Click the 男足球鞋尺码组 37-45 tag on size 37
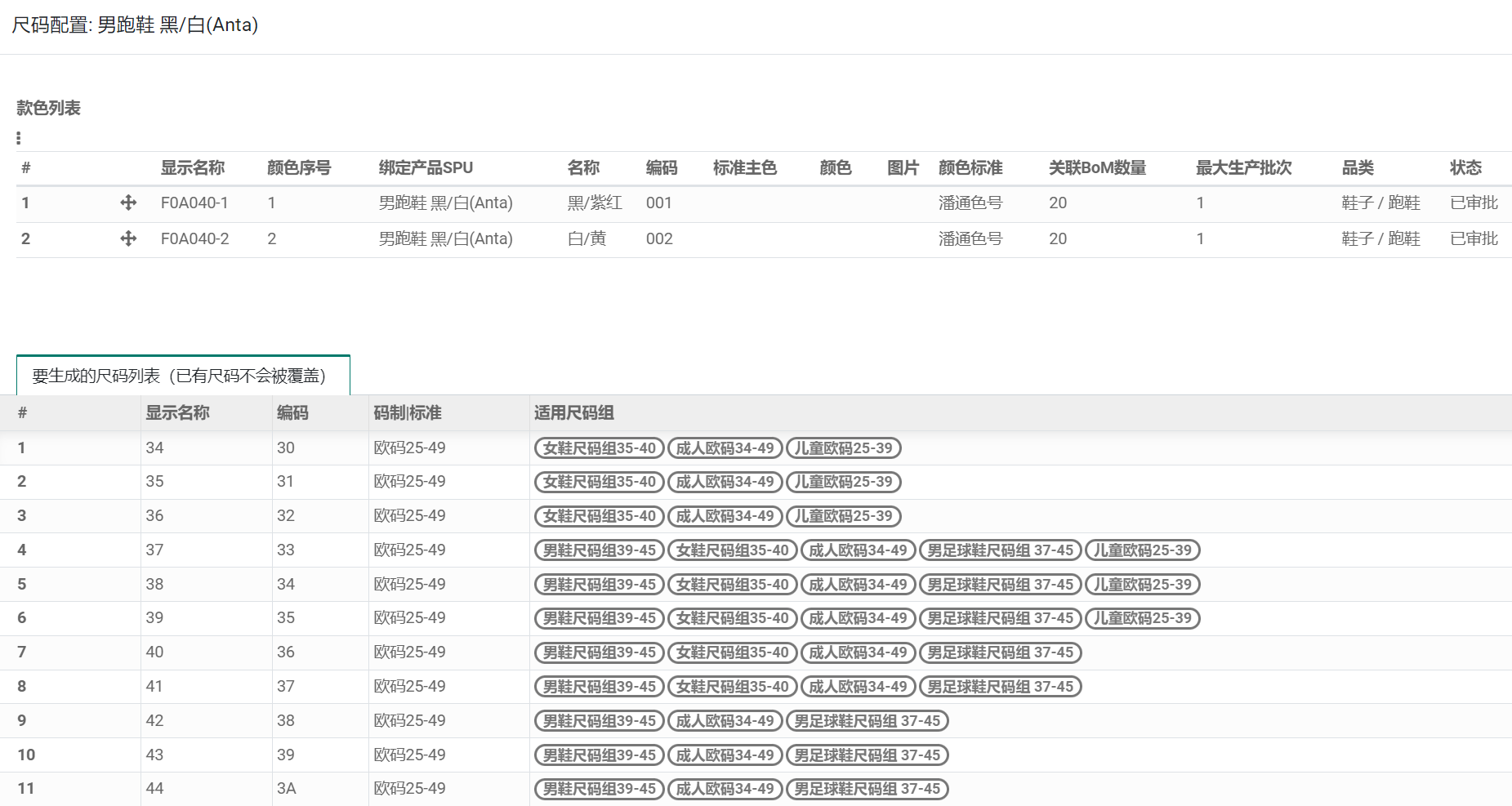Image resolution: width=1512 pixels, height=806 pixels. click(x=1001, y=550)
